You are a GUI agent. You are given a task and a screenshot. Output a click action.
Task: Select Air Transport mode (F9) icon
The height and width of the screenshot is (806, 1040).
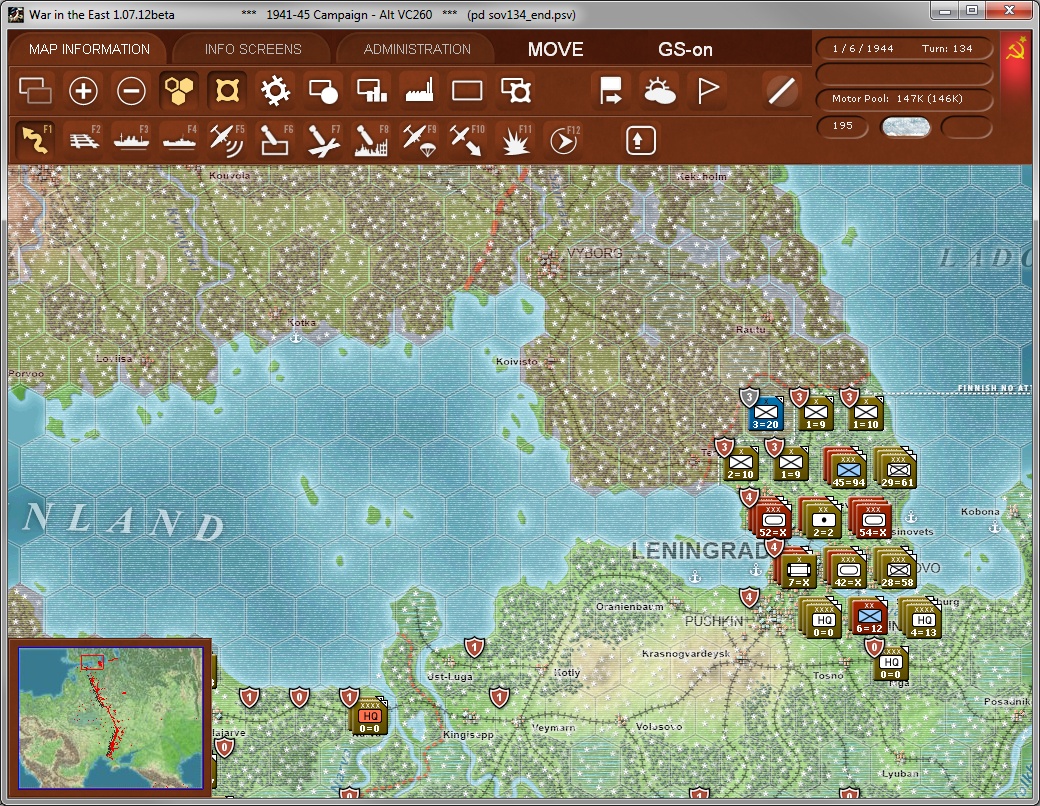419,140
